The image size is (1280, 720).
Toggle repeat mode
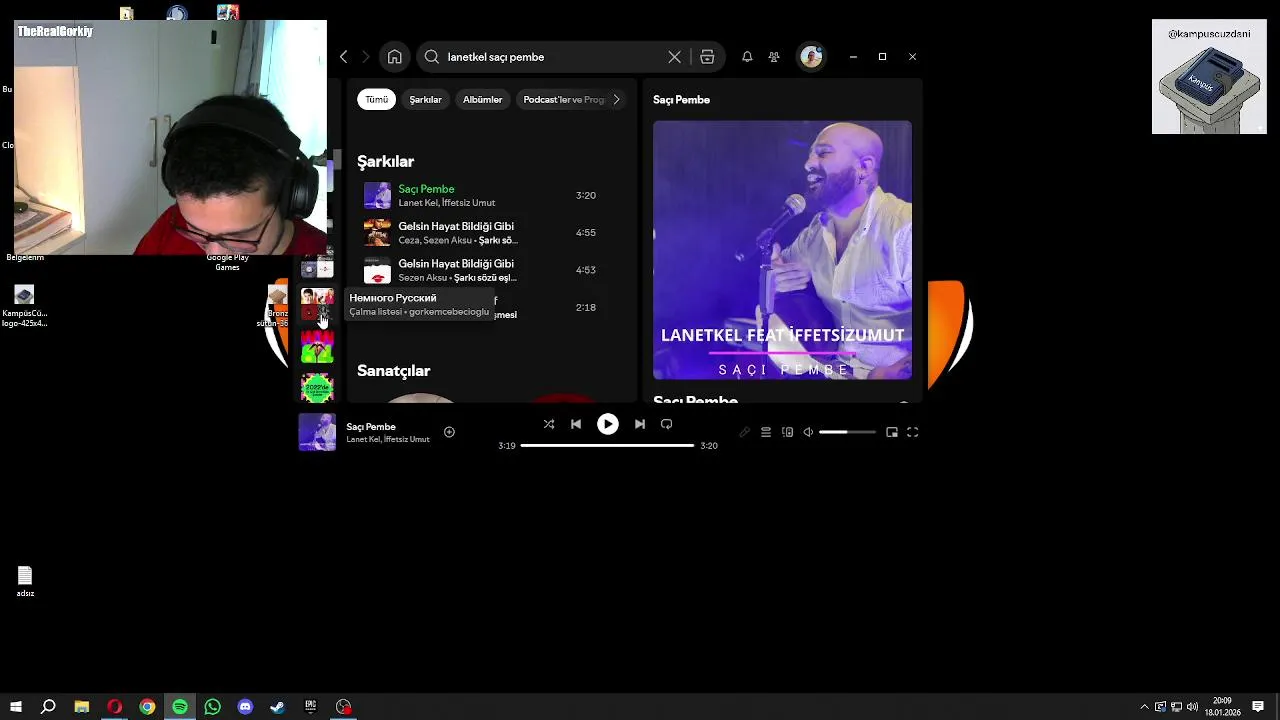coord(667,424)
